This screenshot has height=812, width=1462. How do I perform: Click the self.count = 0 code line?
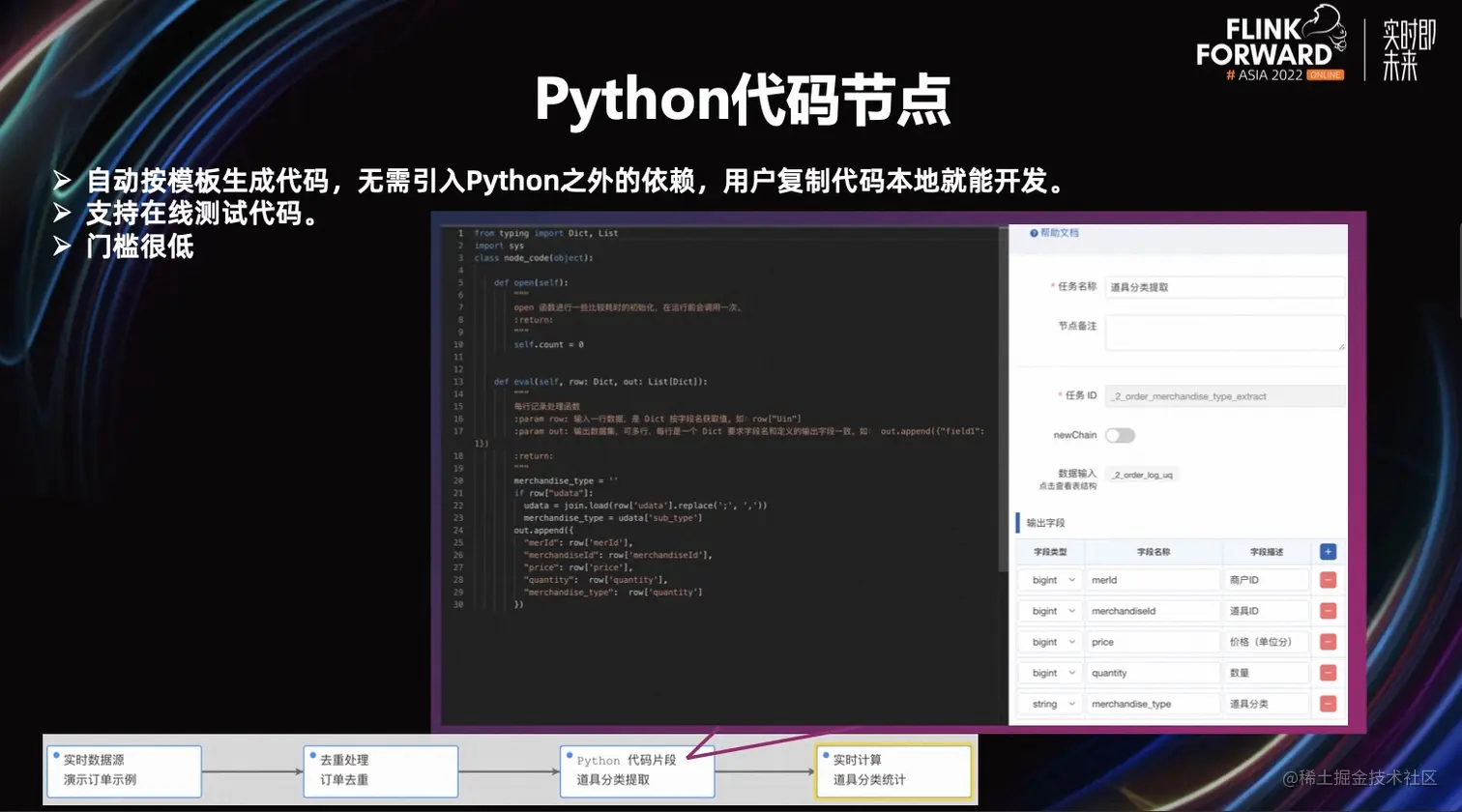(x=548, y=344)
